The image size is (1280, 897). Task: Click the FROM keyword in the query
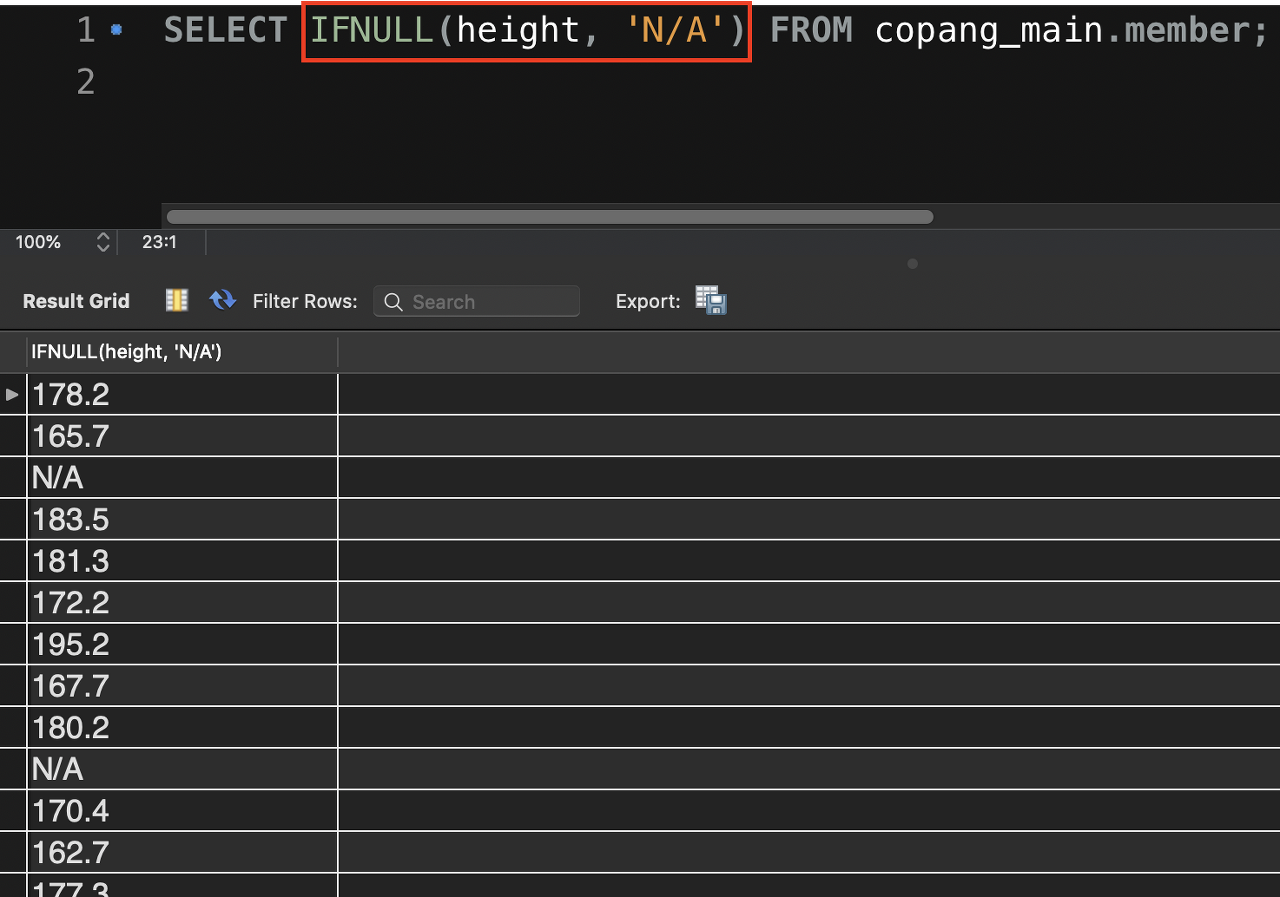[811, 30]
